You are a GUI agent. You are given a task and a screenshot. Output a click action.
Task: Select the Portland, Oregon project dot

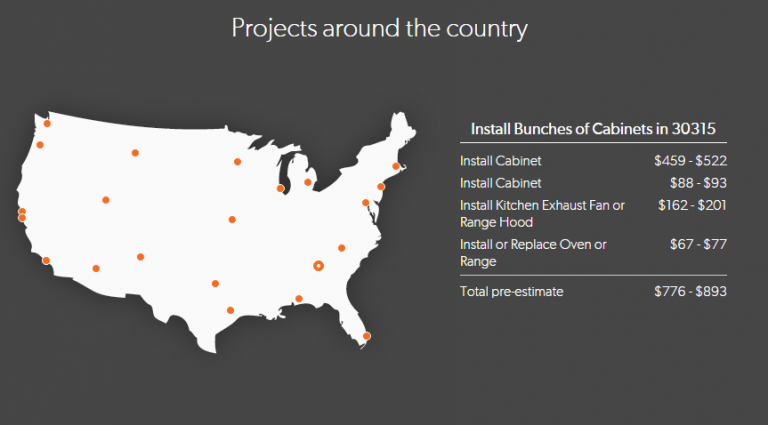(x=40, y=145)
